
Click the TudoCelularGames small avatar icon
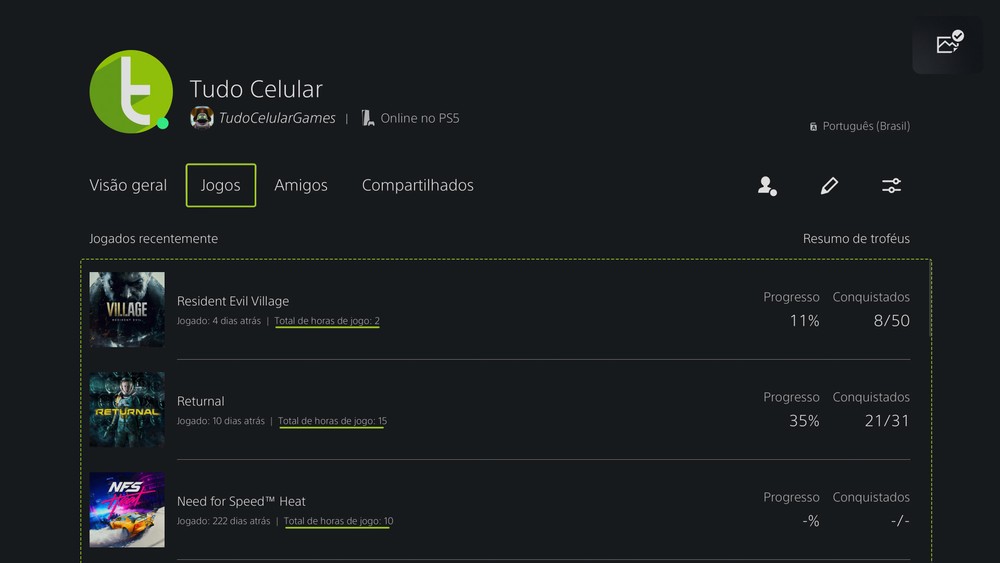coord(202,118)
